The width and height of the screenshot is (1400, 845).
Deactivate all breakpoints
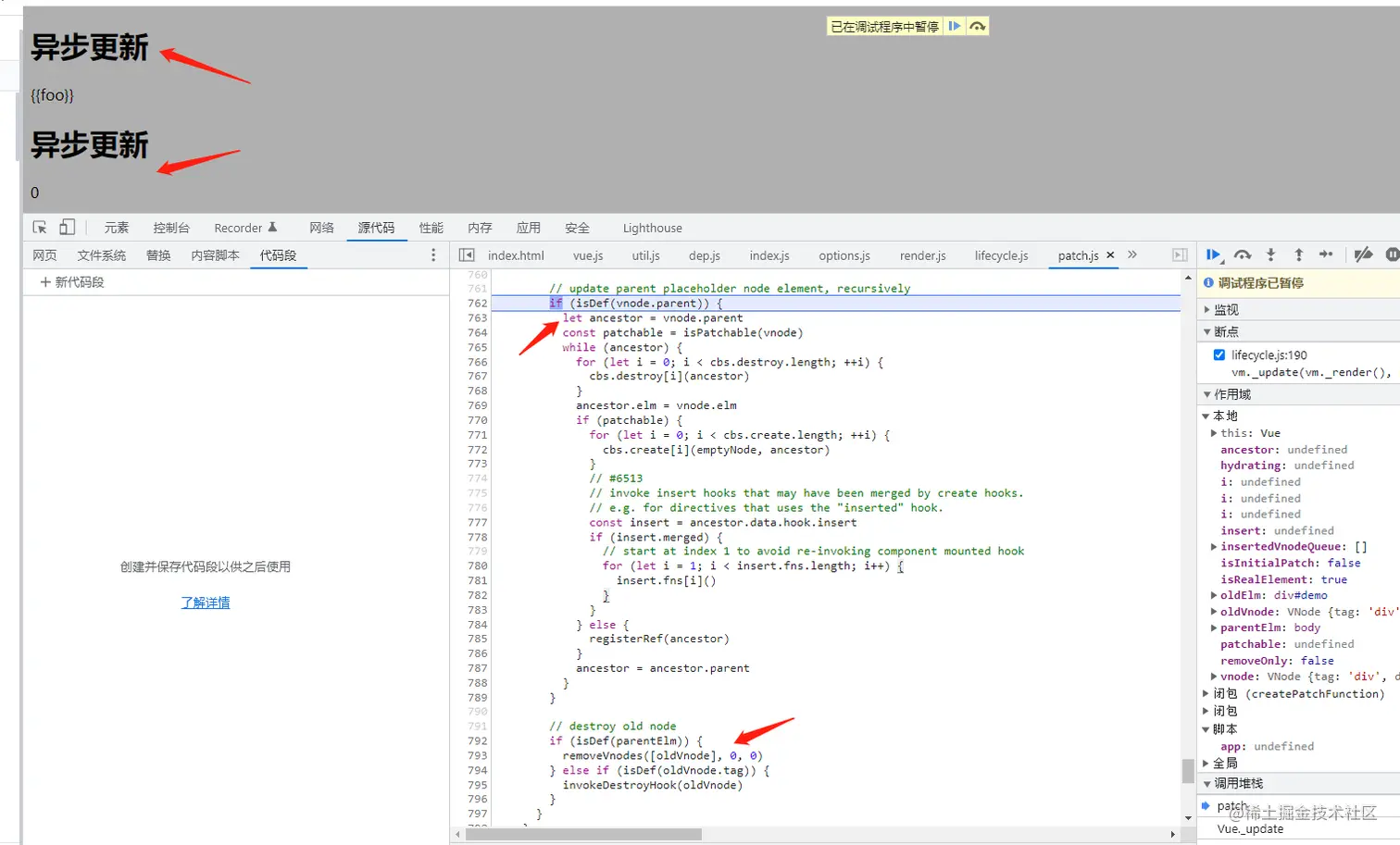[x=1363, y=255]
